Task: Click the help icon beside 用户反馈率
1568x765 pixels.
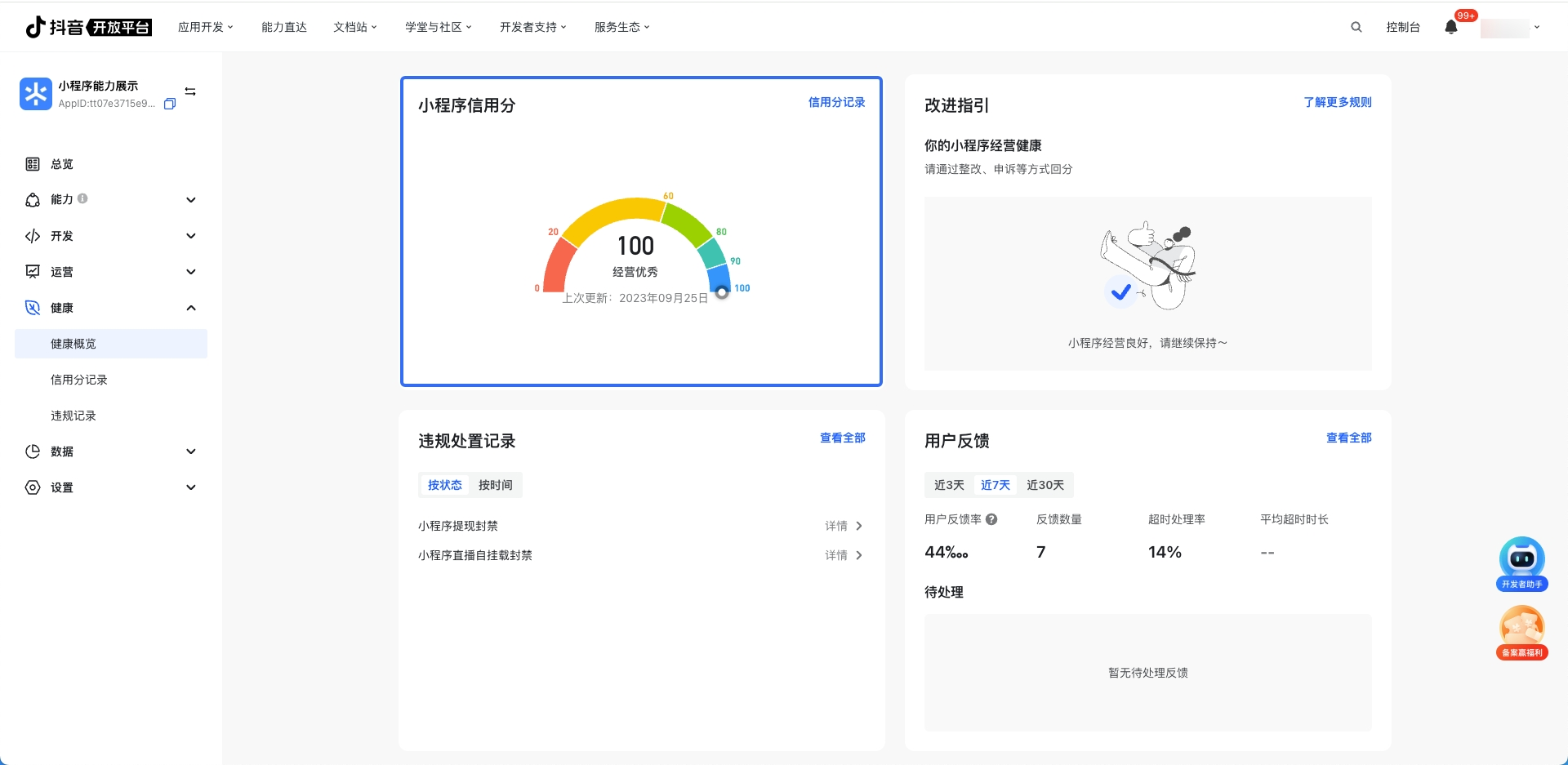Action: (991, 519)
